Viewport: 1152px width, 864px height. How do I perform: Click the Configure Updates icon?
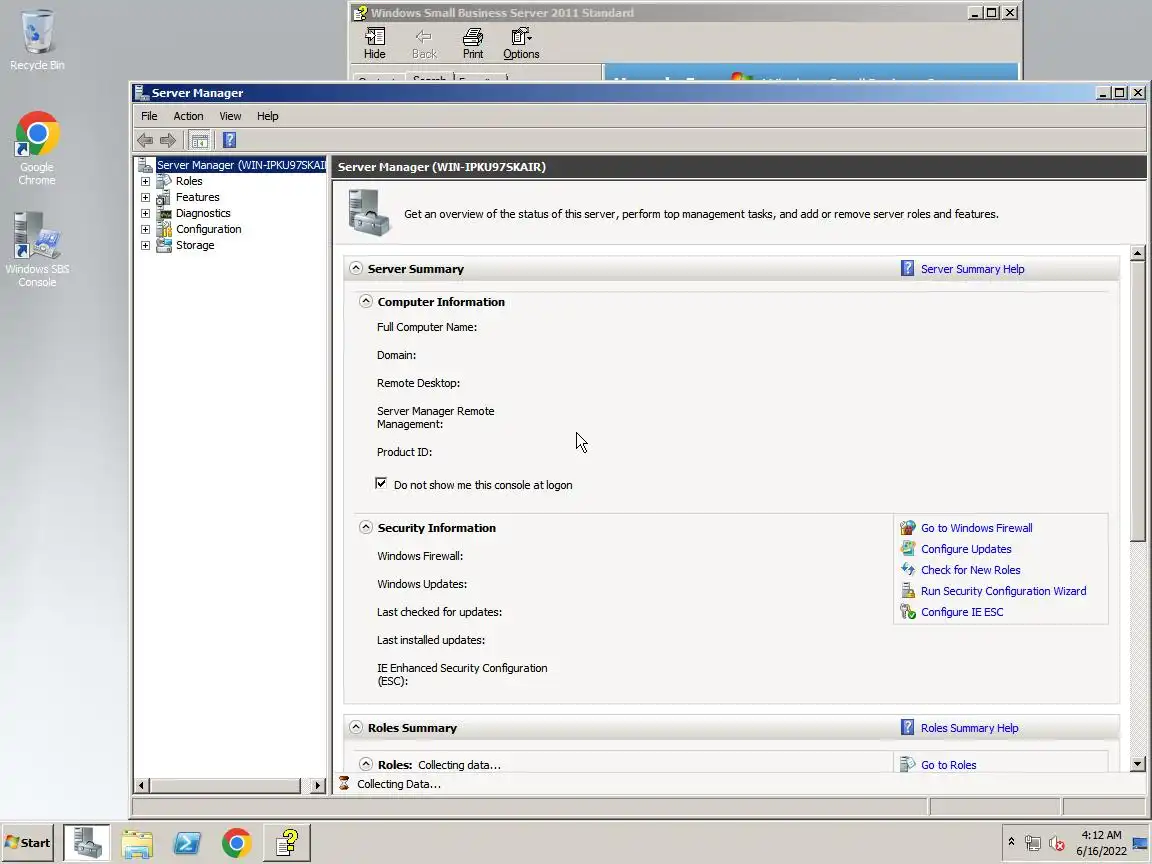pos(908,549)
